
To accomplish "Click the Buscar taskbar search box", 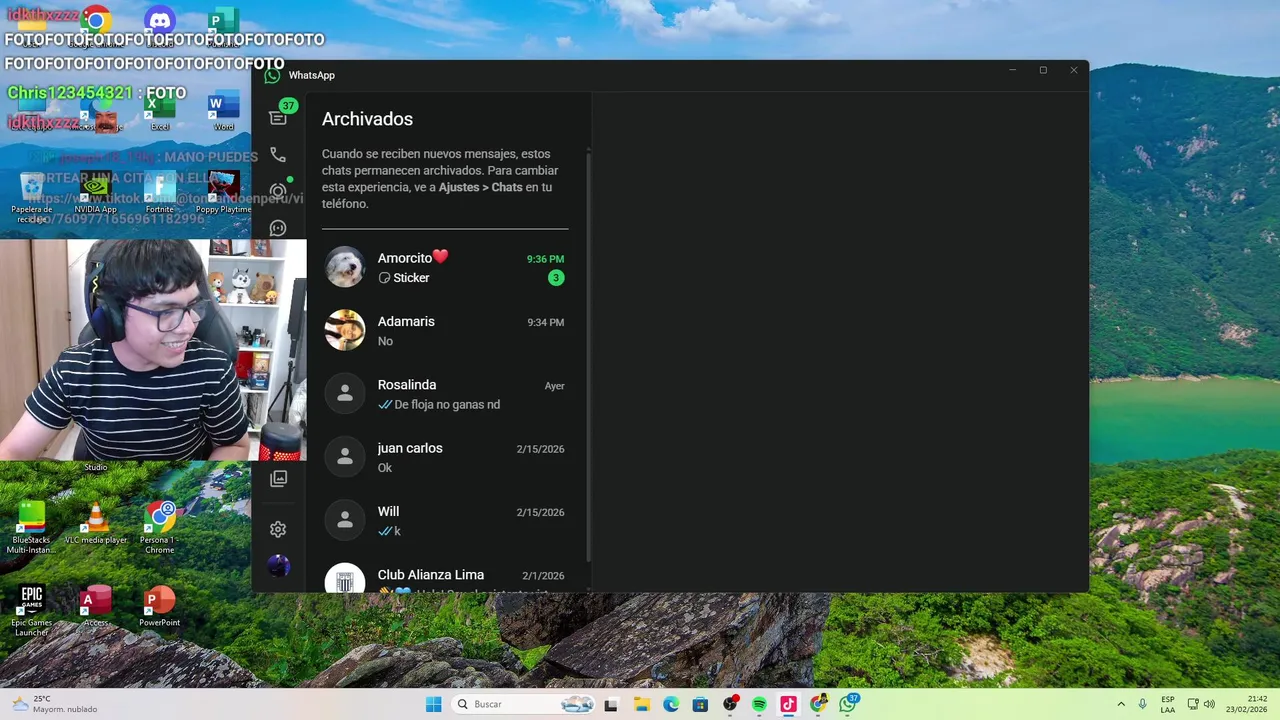I will point(524,704).
